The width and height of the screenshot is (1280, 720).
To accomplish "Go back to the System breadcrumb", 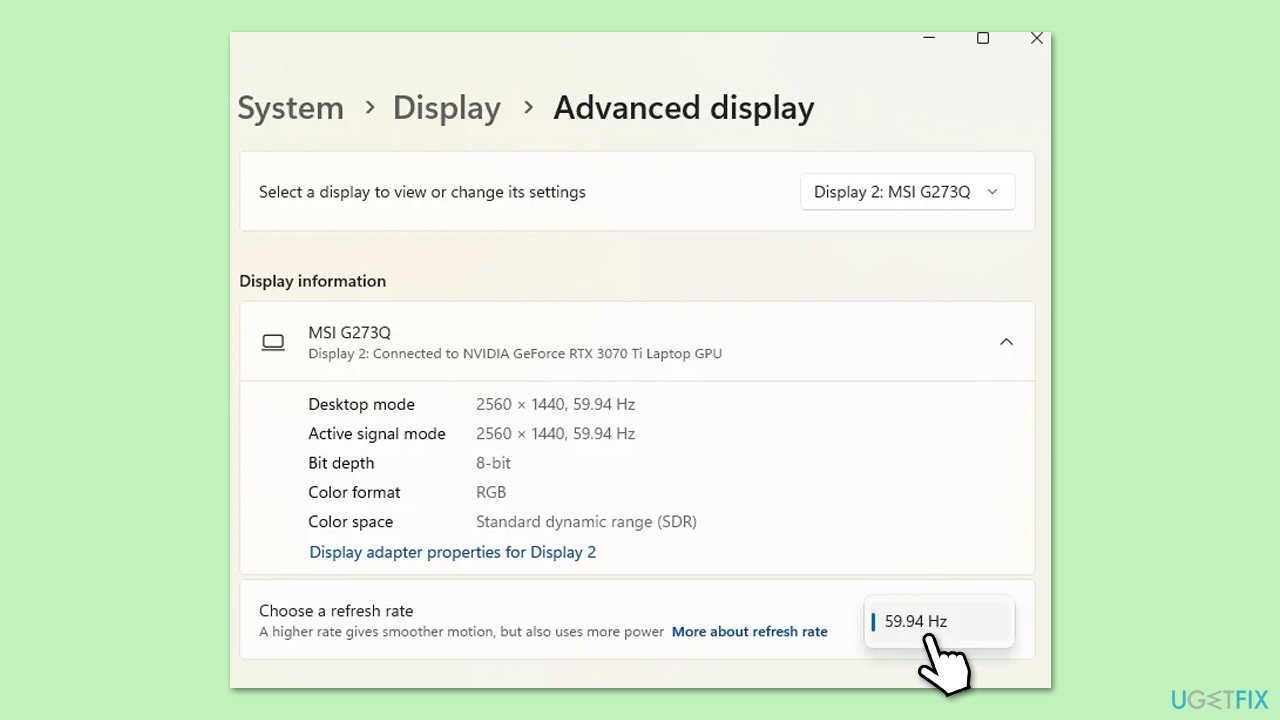I will (x=290, y=108).
